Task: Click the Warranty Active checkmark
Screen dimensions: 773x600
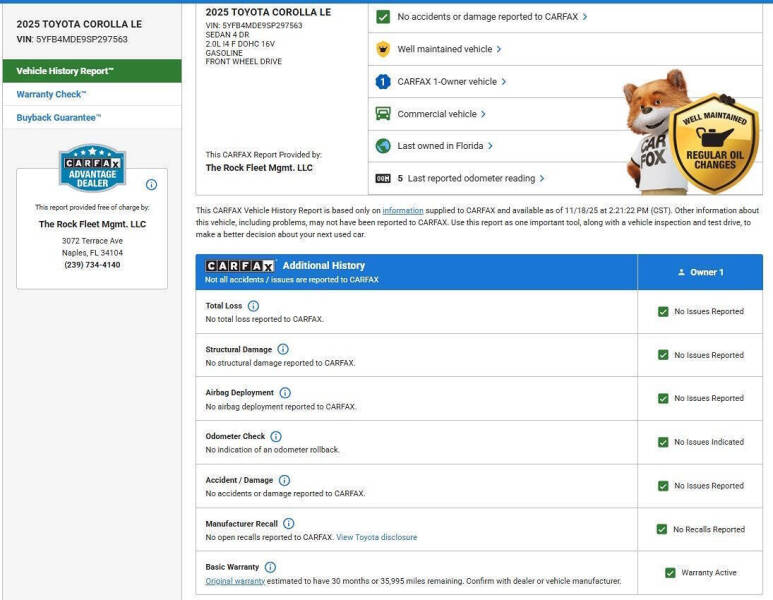Action: [x=670, y=573]
